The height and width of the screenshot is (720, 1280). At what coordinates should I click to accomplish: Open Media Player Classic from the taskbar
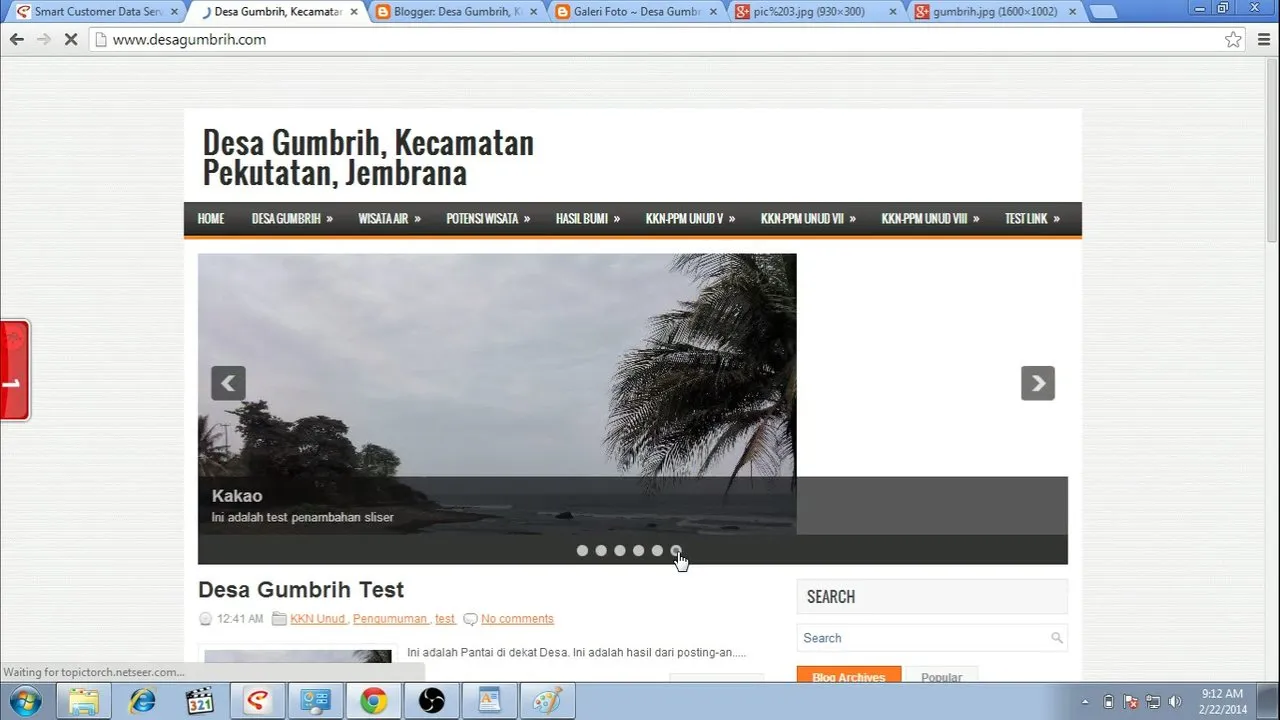tap(200, 701)
